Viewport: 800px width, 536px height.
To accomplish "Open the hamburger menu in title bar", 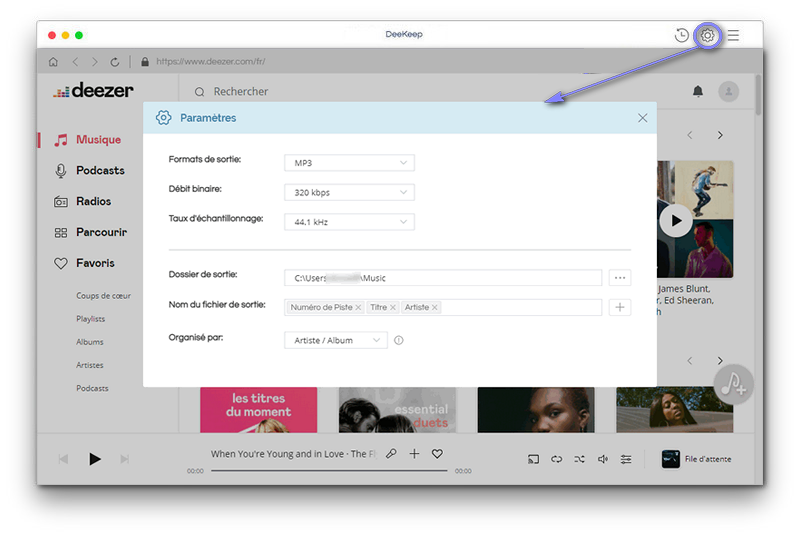I will pos(733,35).
